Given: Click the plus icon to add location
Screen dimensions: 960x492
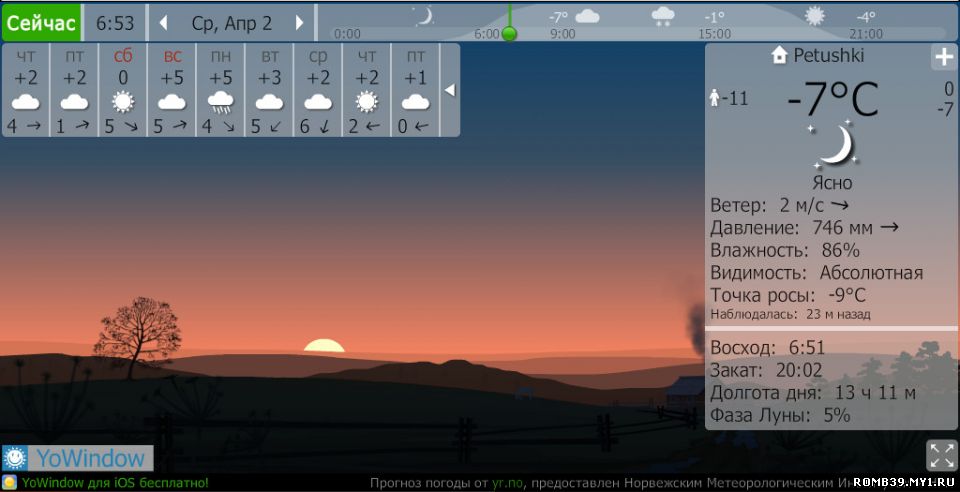Looking at the screenshot, I should pyautogui.click(x=943, y=57).
